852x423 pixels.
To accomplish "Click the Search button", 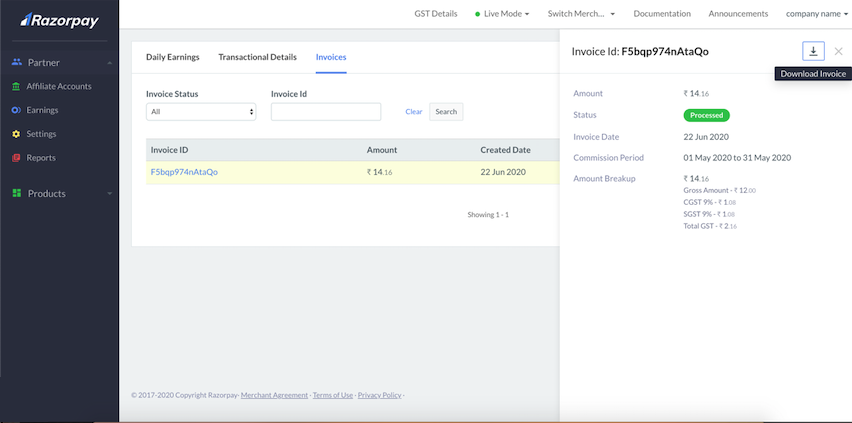I will 446,112.
